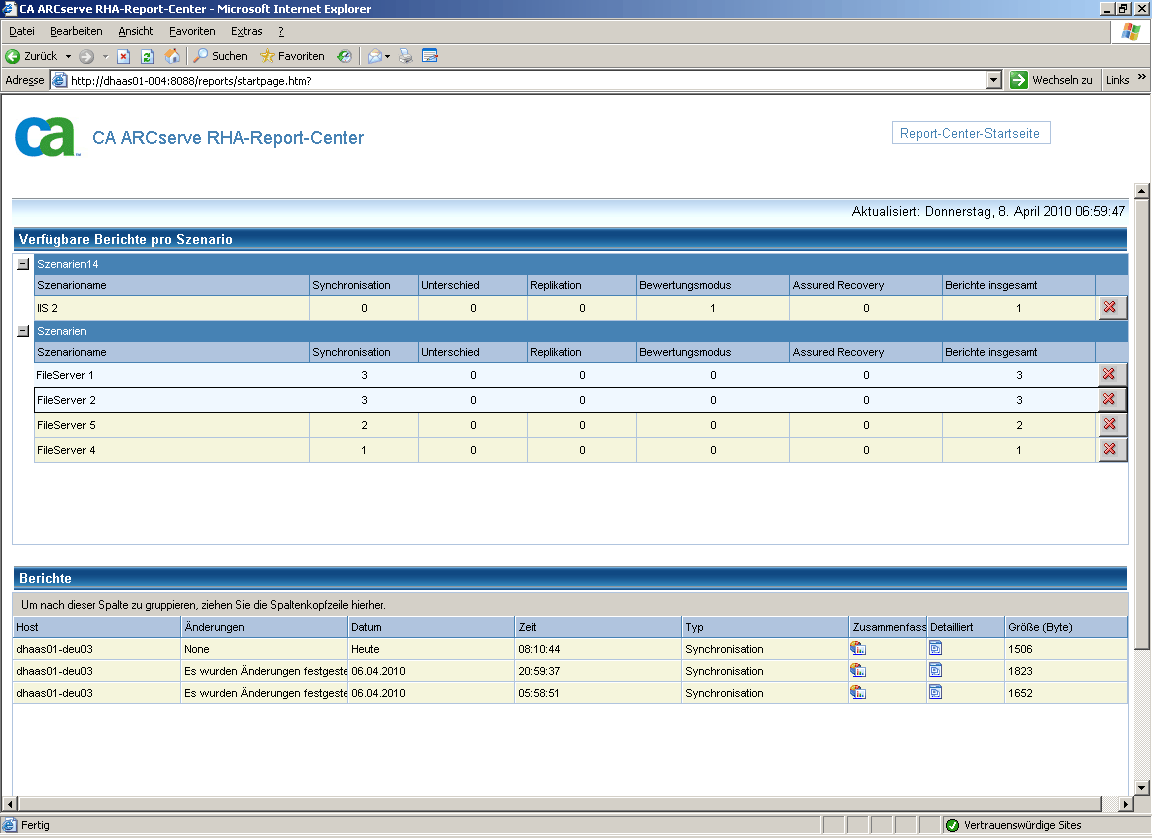
Task: Open summary report for 05:58:51 entry
Action: [x=858, y=692]
